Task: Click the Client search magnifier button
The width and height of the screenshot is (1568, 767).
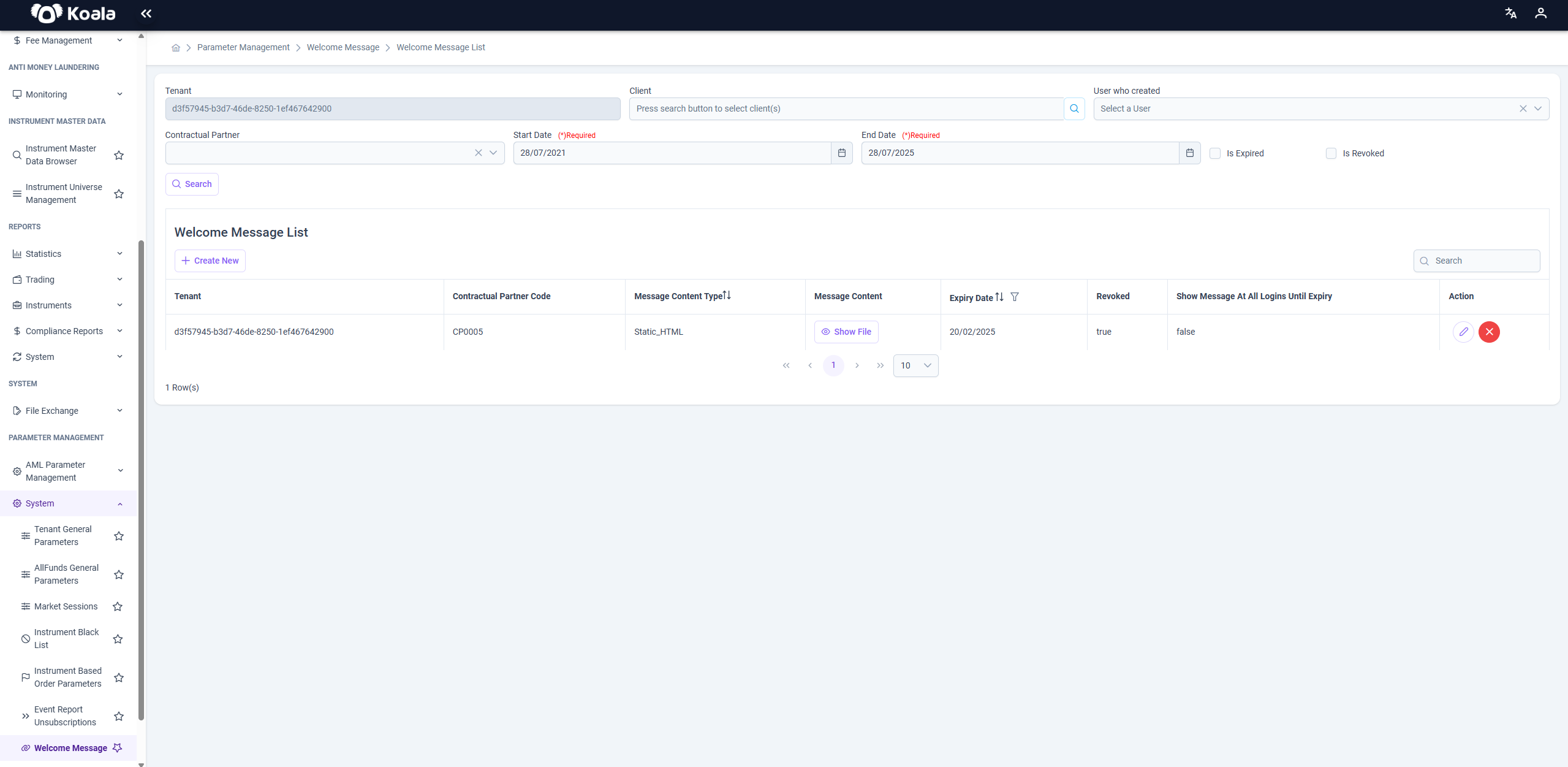Action: point(1074,109)
